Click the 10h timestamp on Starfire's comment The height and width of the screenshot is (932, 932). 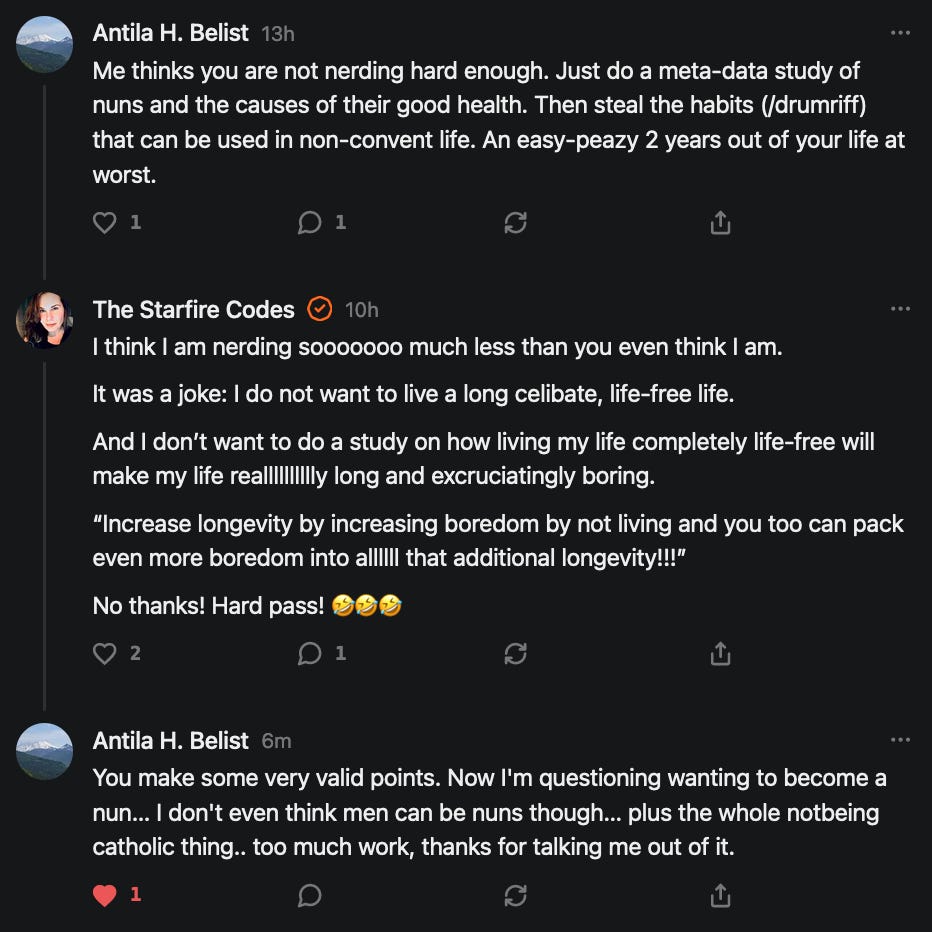(361, 310)
